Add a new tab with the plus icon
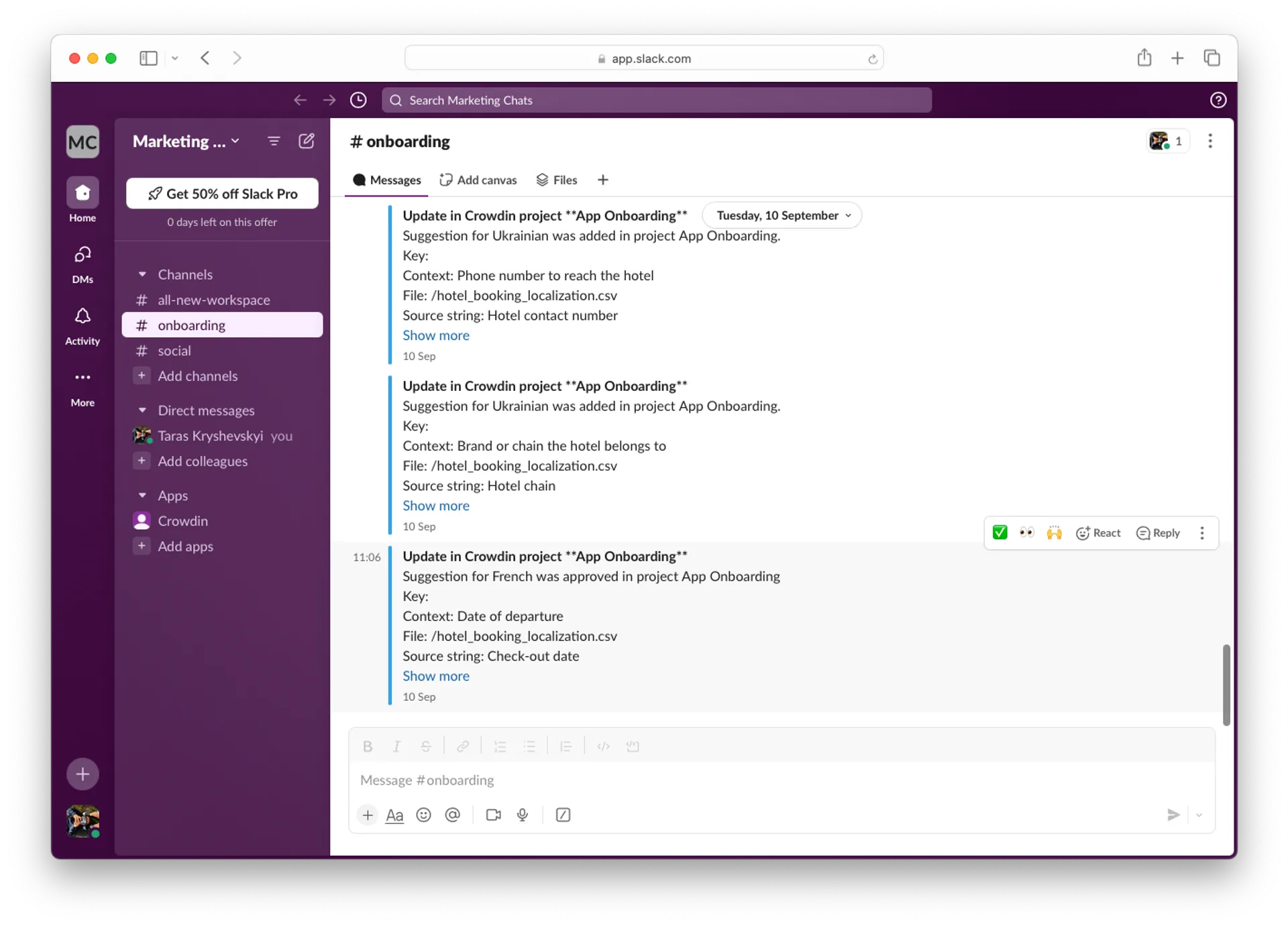This screenshot has width=1288, height=926. tap(603, 180)
